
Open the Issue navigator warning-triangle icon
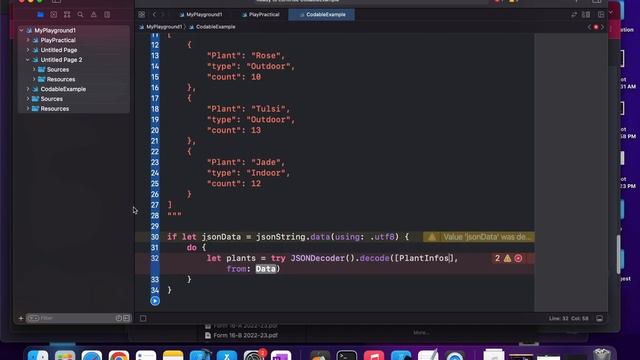pos(94,15)
